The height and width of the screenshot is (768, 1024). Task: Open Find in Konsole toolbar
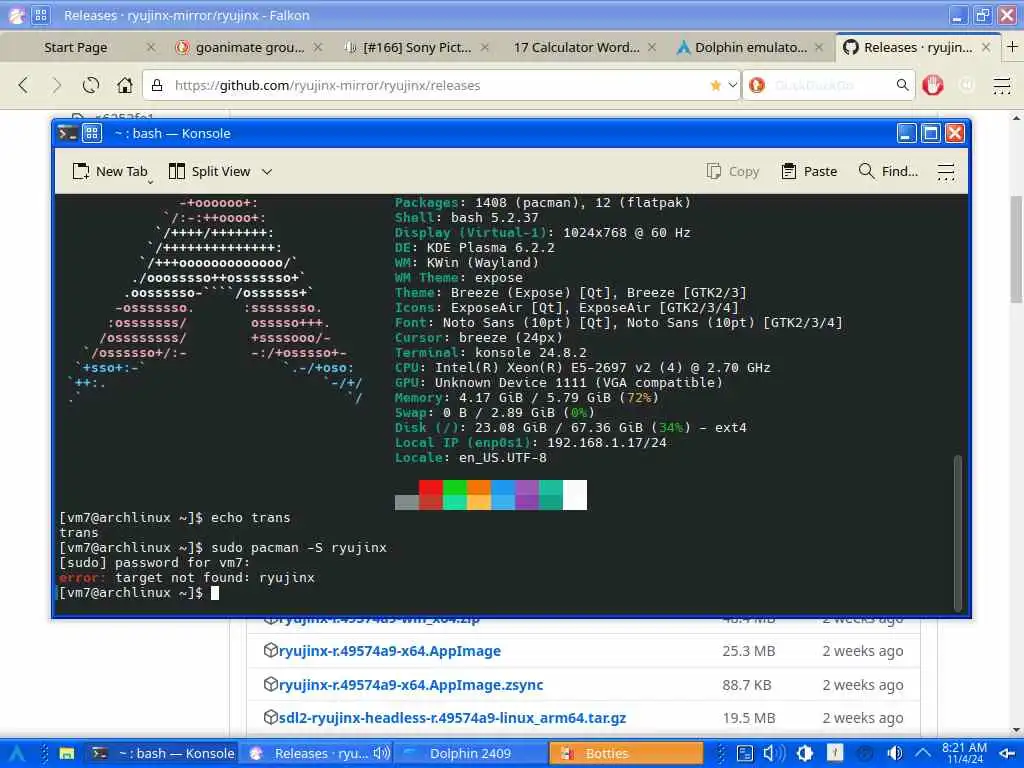[x=888, y=171]
